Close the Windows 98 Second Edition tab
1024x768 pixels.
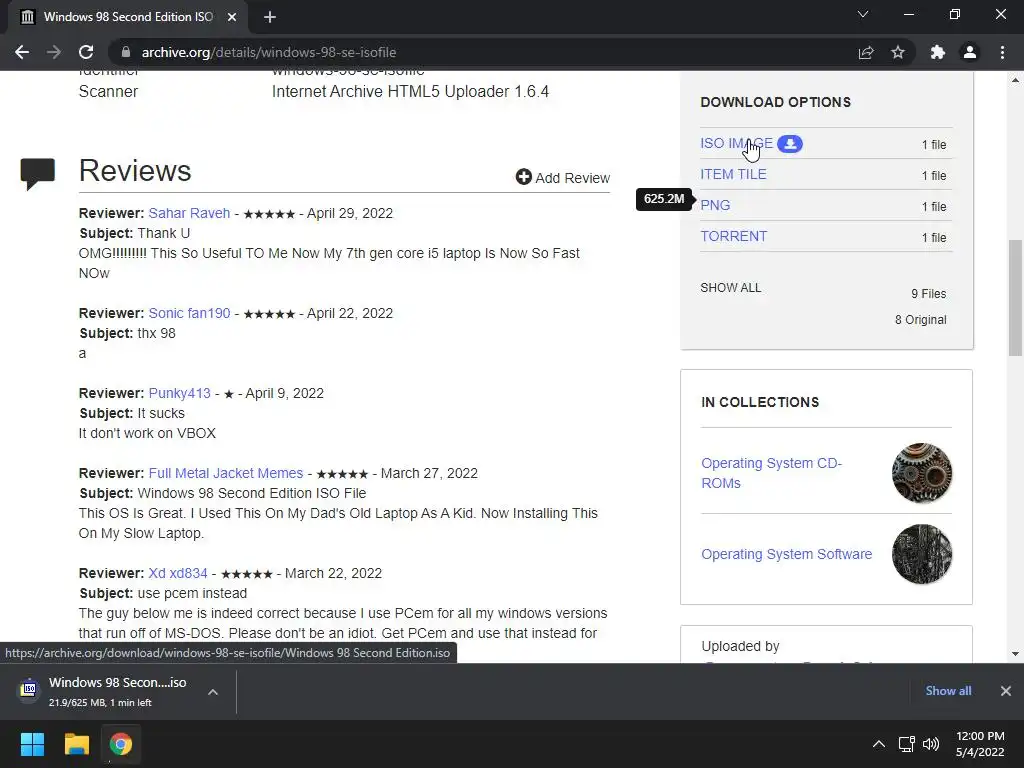[x=232, y=17]
